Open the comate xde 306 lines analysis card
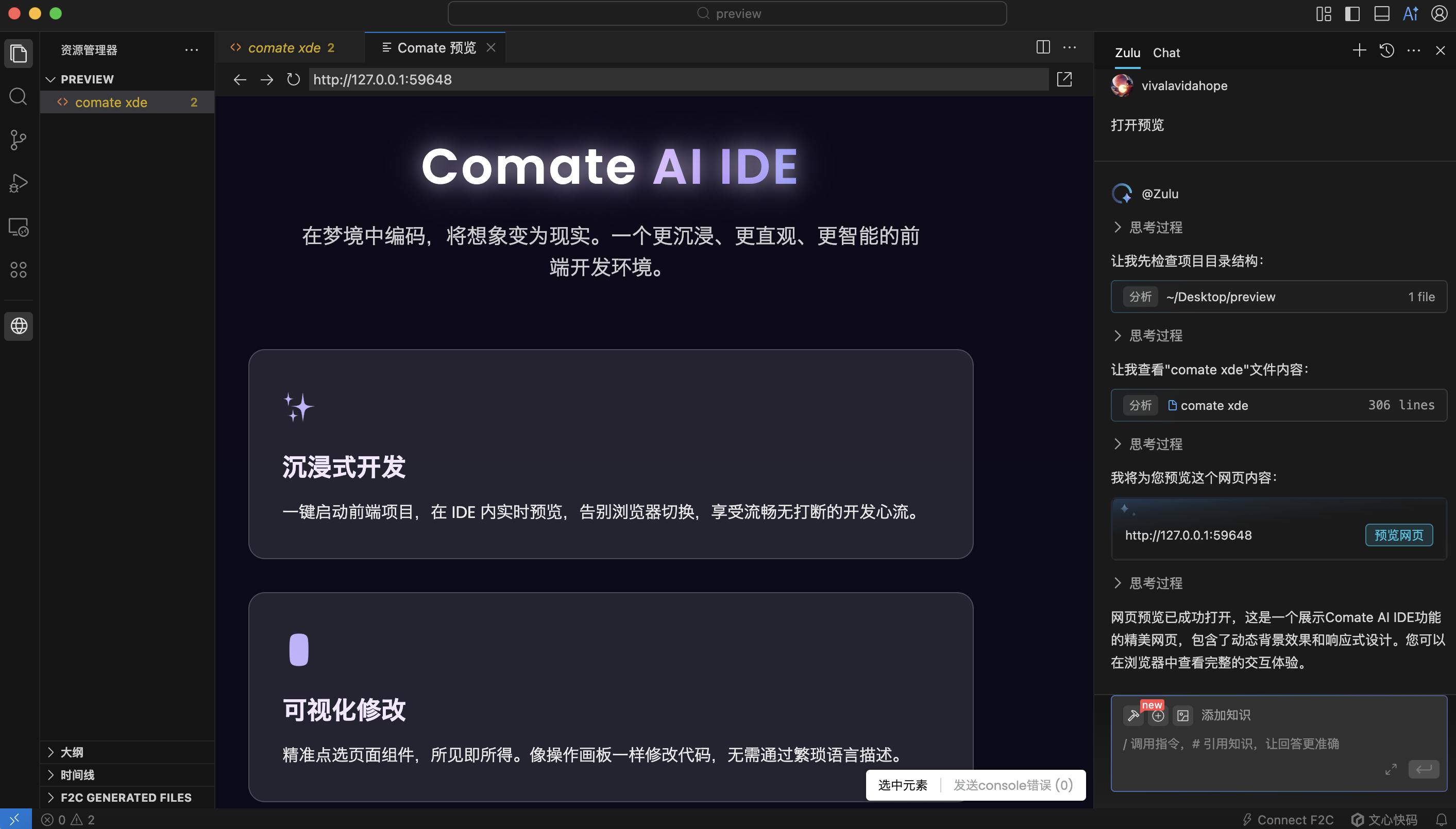 1278,405
